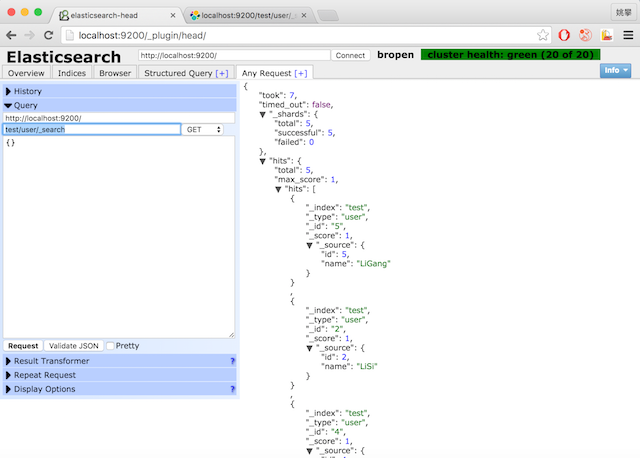Click the "LiSi" name value
This screenshot has width=640, height=458.
tap(367, 367)
